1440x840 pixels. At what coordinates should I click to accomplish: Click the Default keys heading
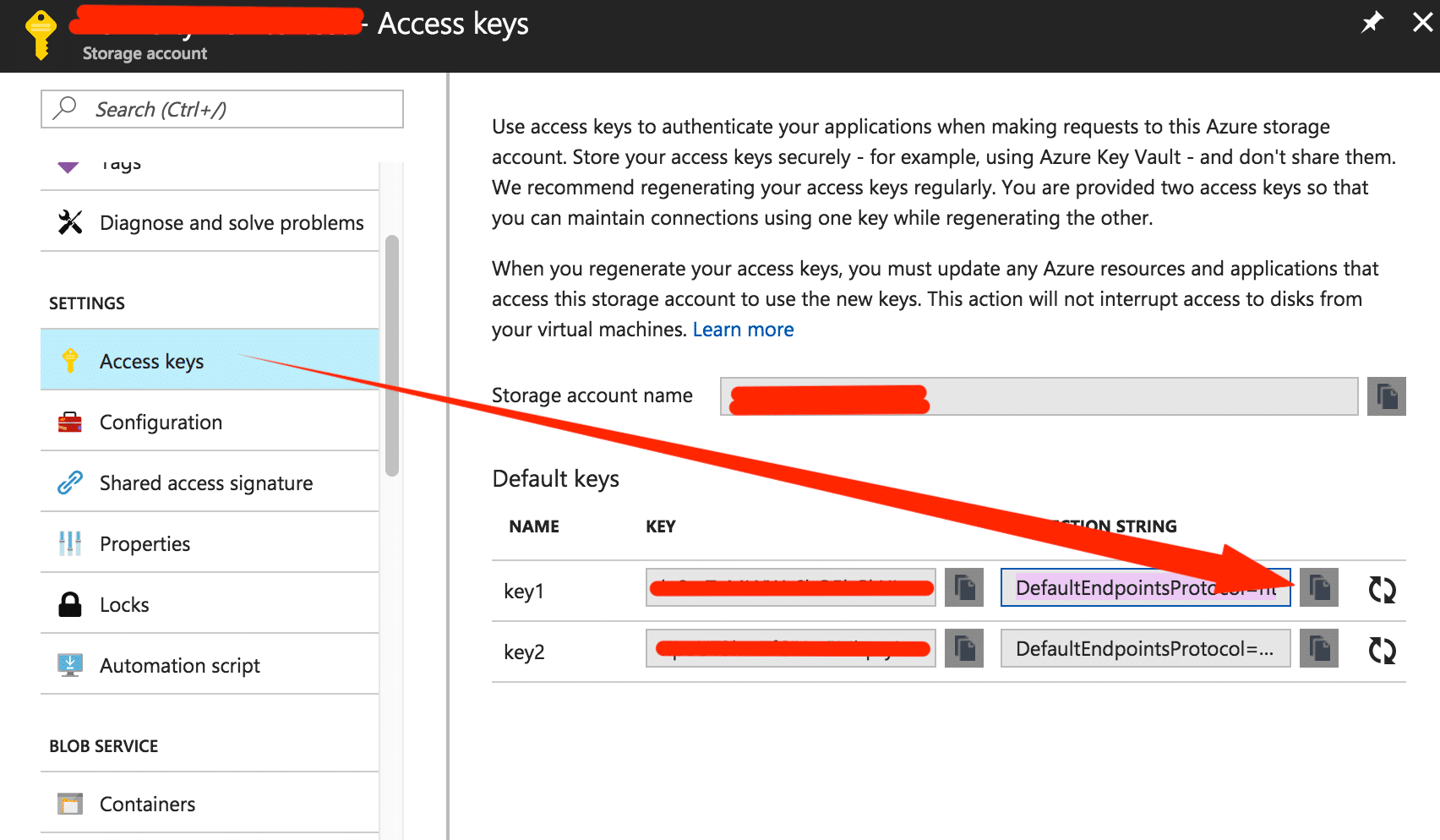click(x=555, y=478)
